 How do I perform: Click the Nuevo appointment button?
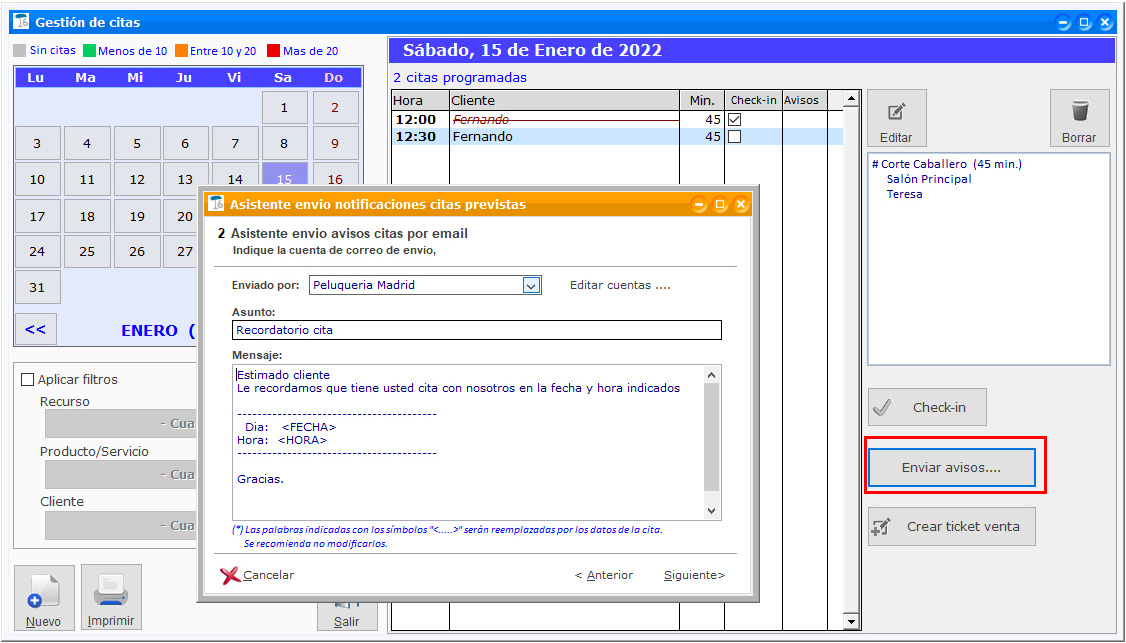(x=44, y=598)
